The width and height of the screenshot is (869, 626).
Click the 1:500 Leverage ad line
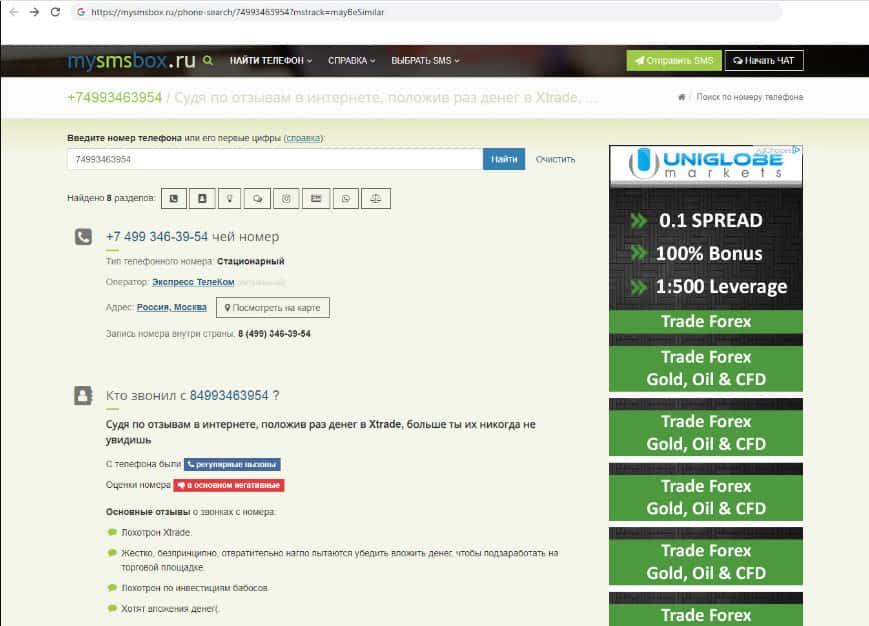(x=721, y=286)
